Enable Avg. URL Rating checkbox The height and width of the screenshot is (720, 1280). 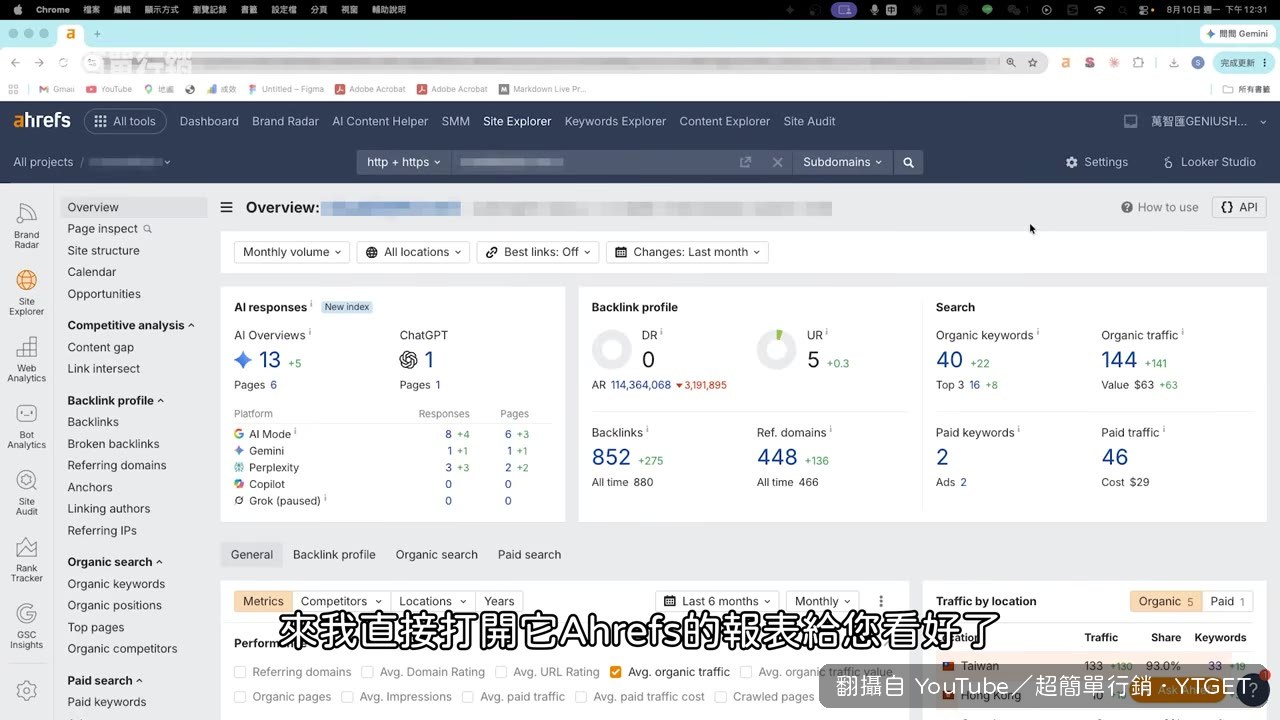(x=503, y=672)
